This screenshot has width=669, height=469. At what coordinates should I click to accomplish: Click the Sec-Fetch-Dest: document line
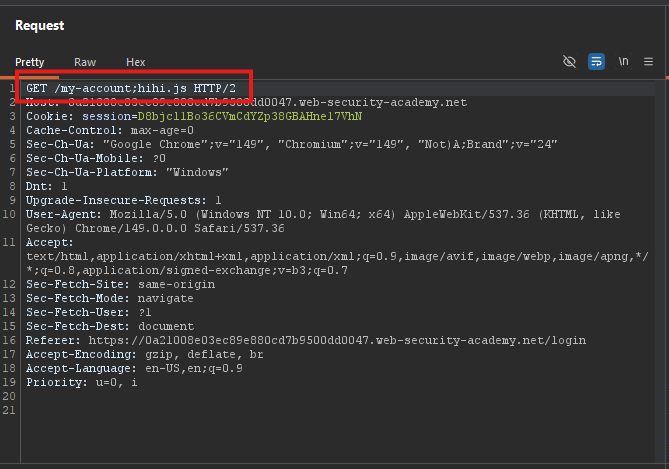110,326
